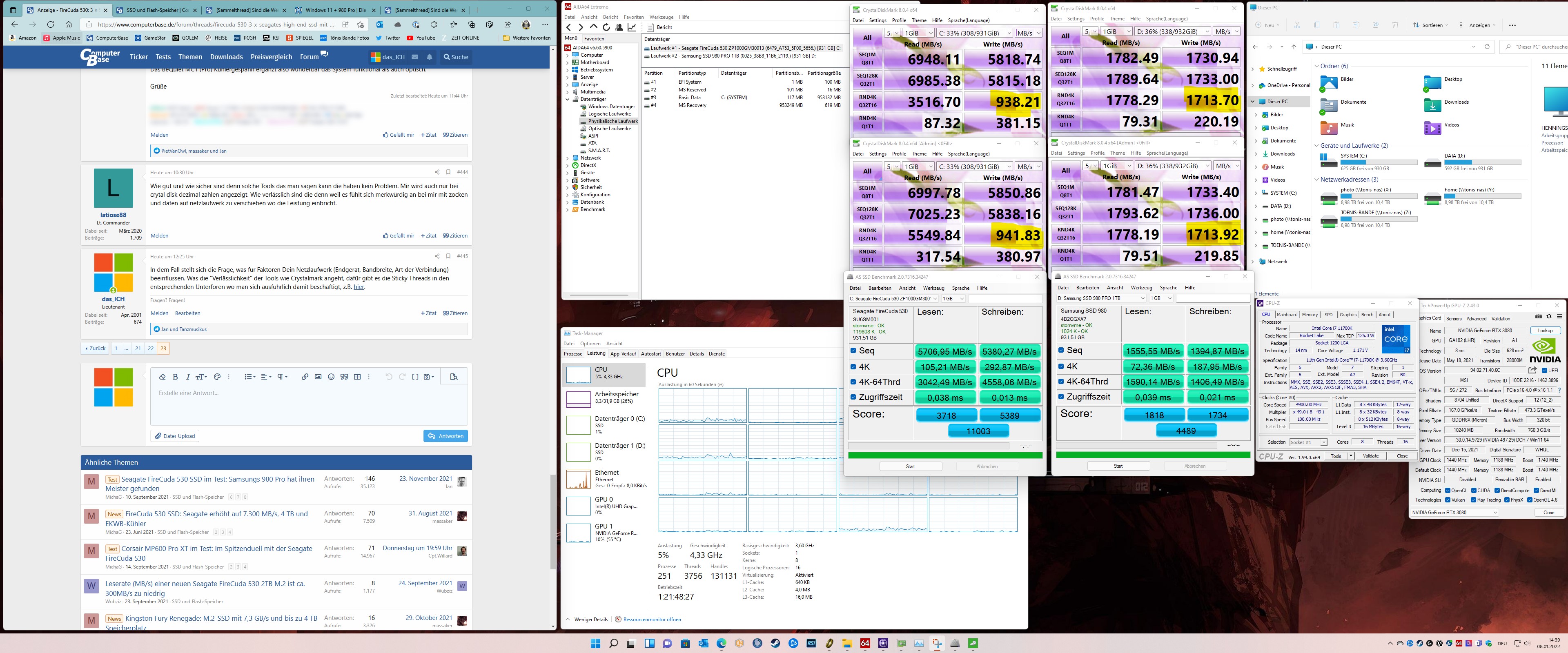Click the Bericht report icon in AIDA64
The width and height of the screenshot is (1568, 653).
tap(651, 27)
